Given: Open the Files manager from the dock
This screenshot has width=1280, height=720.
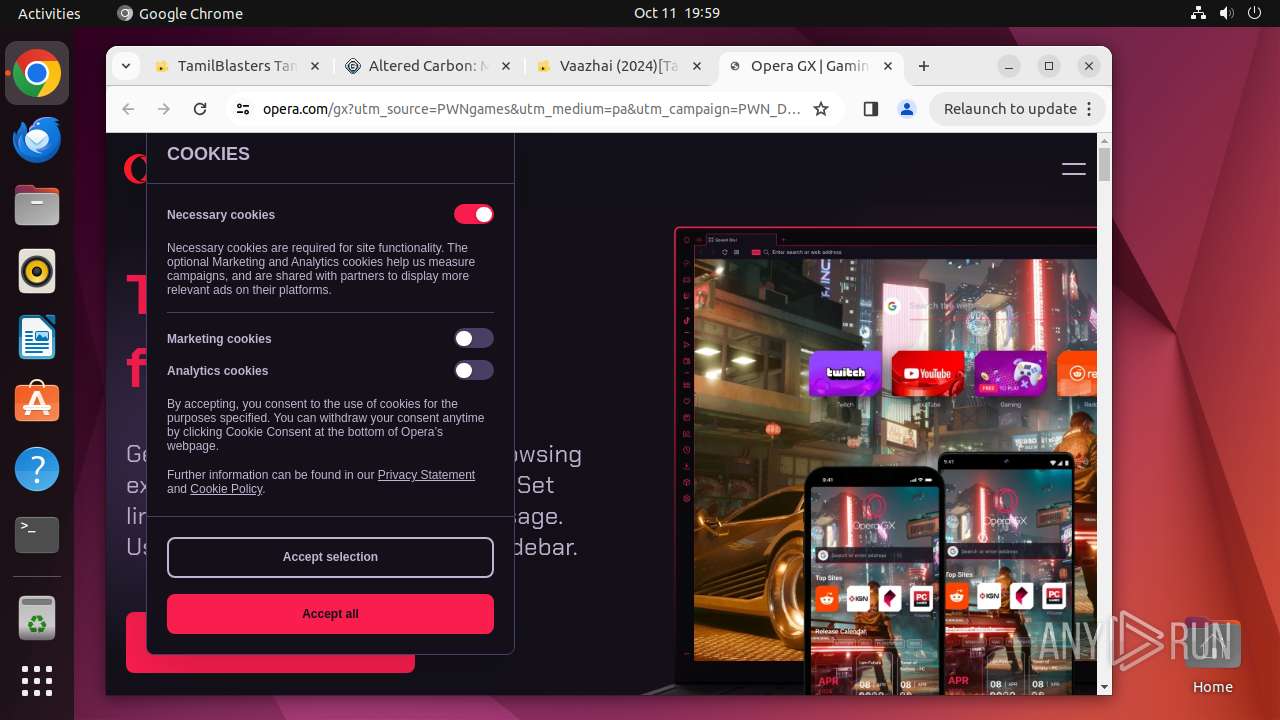Looking at the screenshot, I should click(x=37, y=205).
